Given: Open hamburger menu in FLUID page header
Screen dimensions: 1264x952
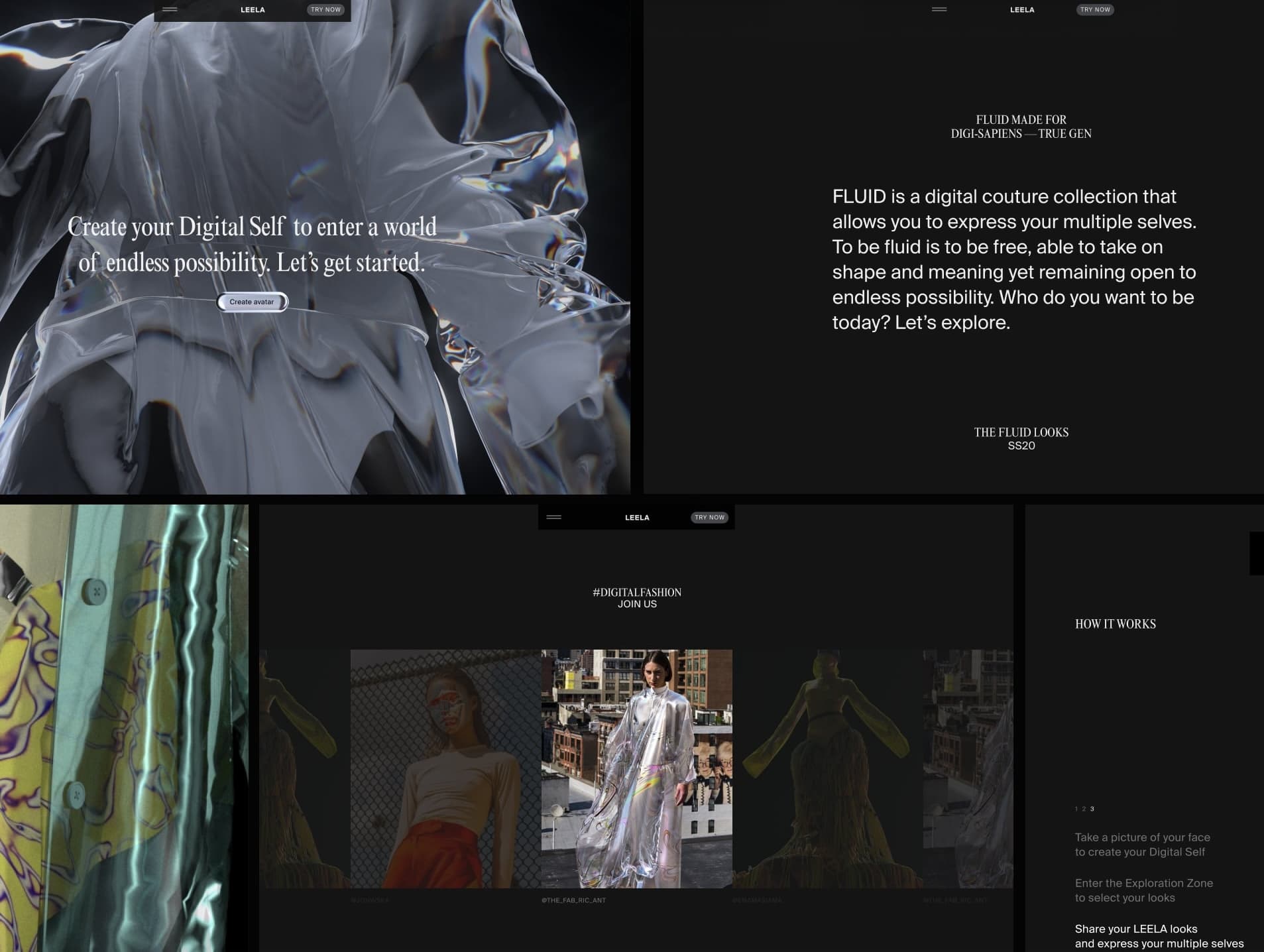Looking at the screenshot, I should (x=939, y=9).
